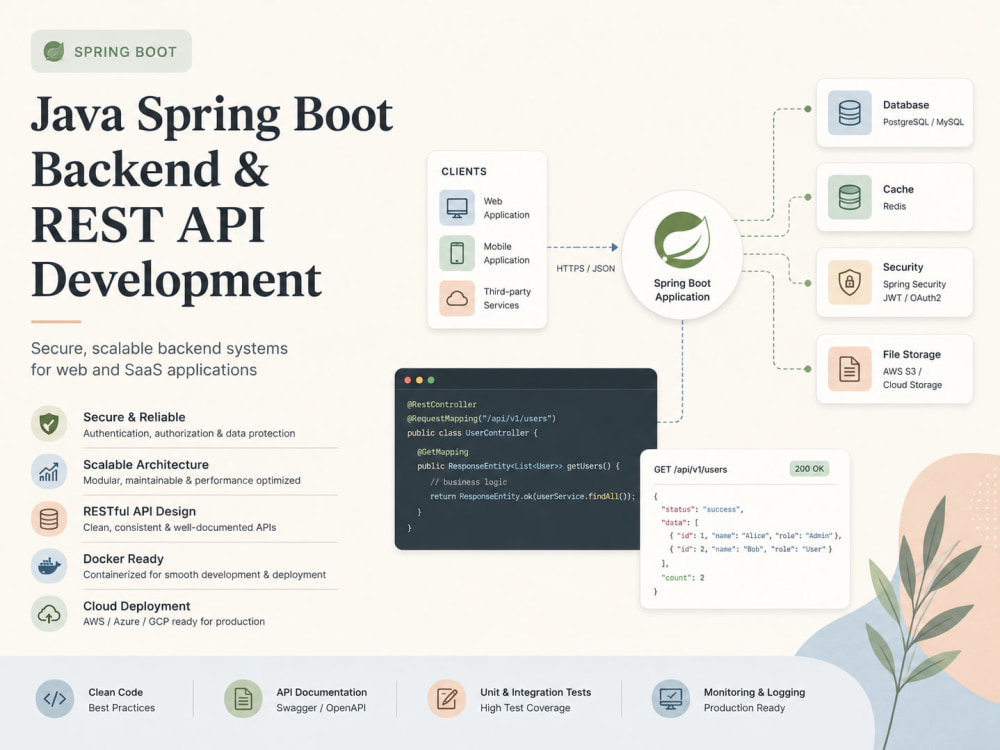Click the JWT / OAuth2 text
This screenshot has width=1000, height=750.
(x=911, y=298)
